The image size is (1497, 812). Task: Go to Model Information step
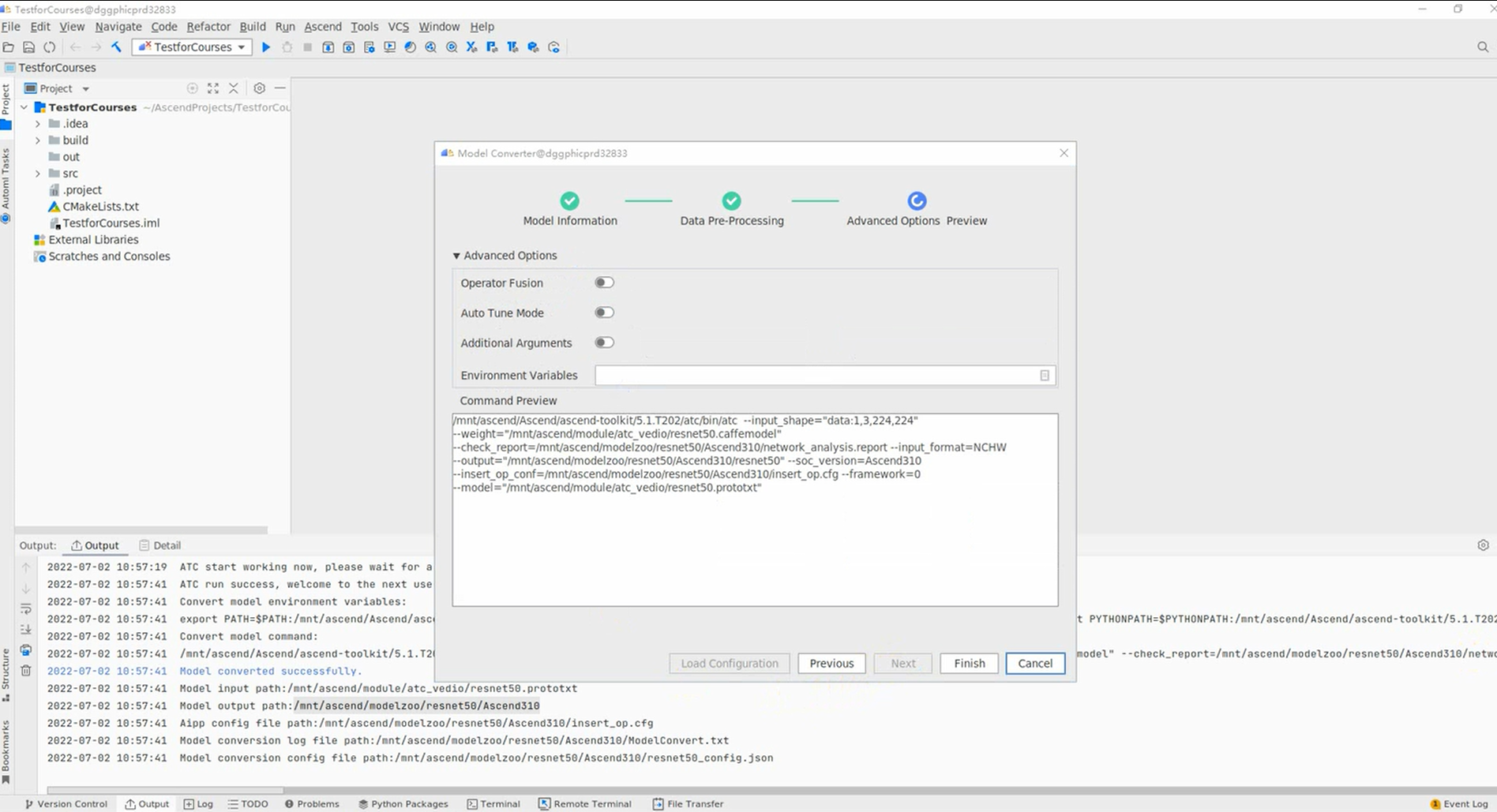click(x=569, y=209)
